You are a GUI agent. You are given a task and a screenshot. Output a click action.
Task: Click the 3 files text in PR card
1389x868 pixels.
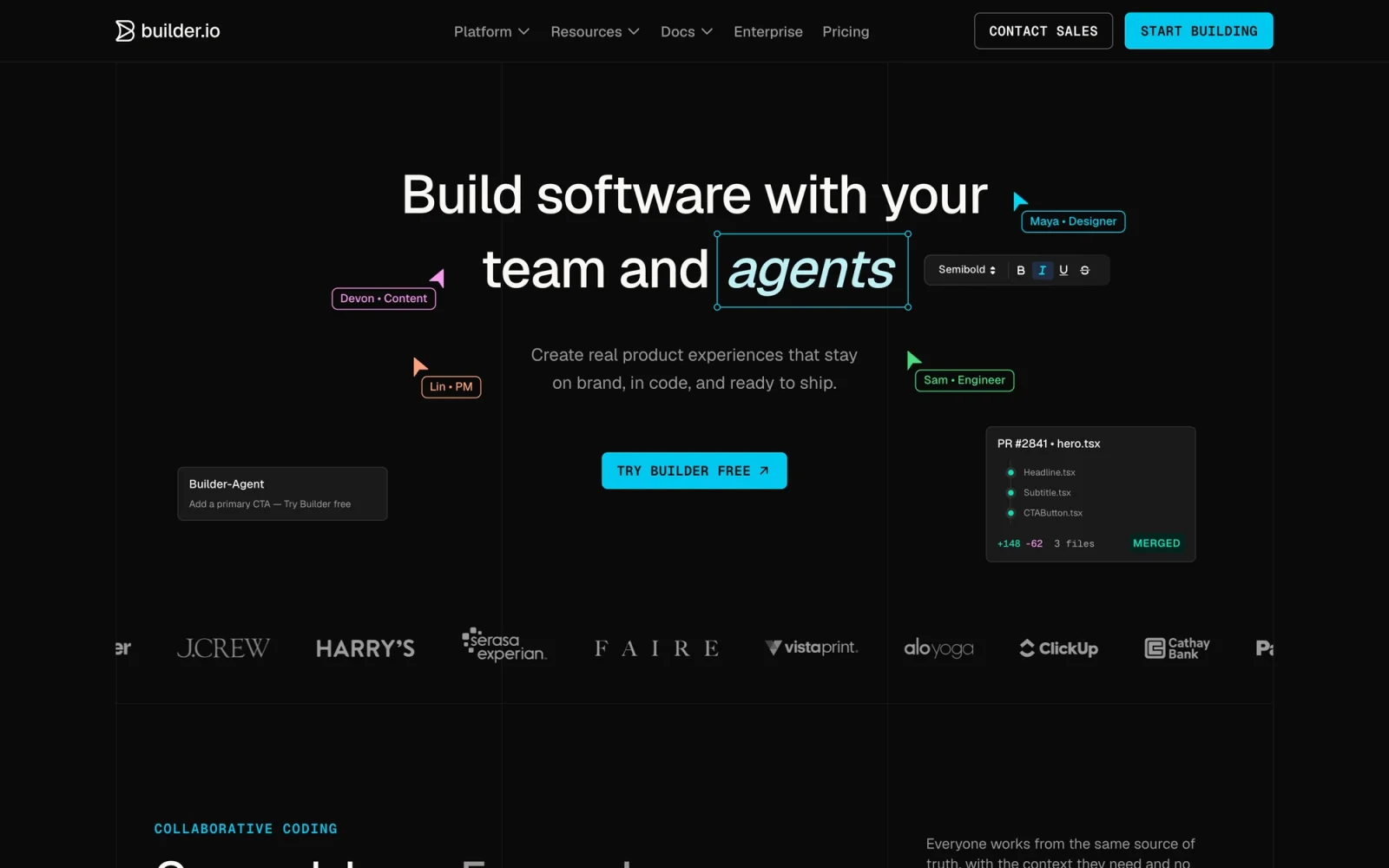pyautogui.click(x=1074, y=544)
